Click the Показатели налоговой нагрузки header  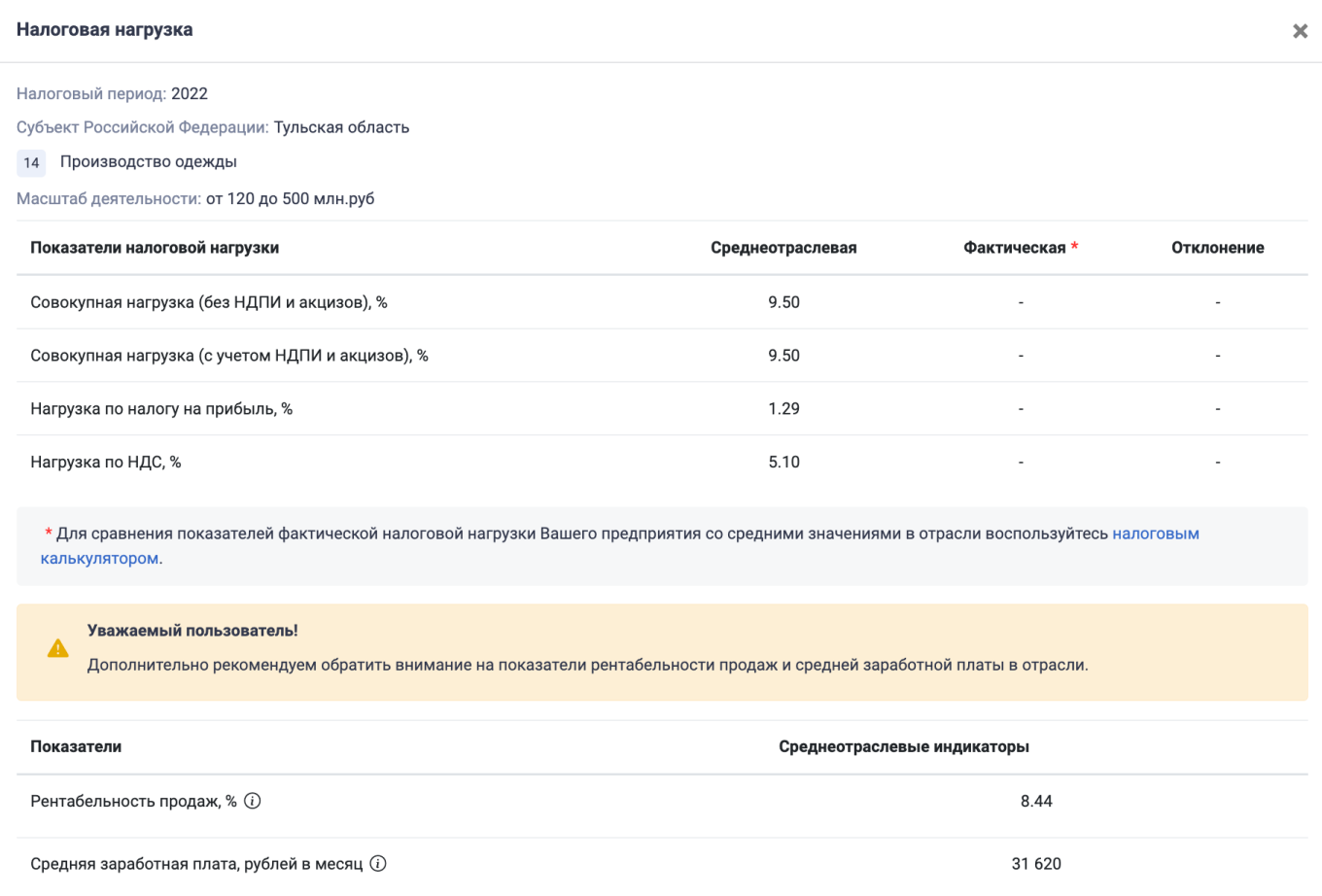click(155, 248)
